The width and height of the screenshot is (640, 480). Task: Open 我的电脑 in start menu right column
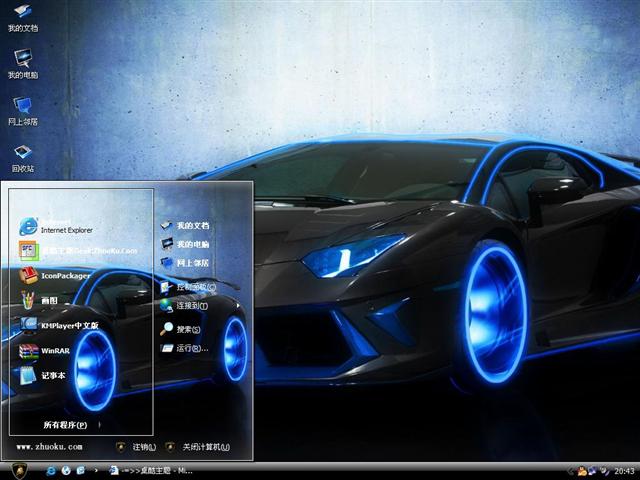click(184, 244)
